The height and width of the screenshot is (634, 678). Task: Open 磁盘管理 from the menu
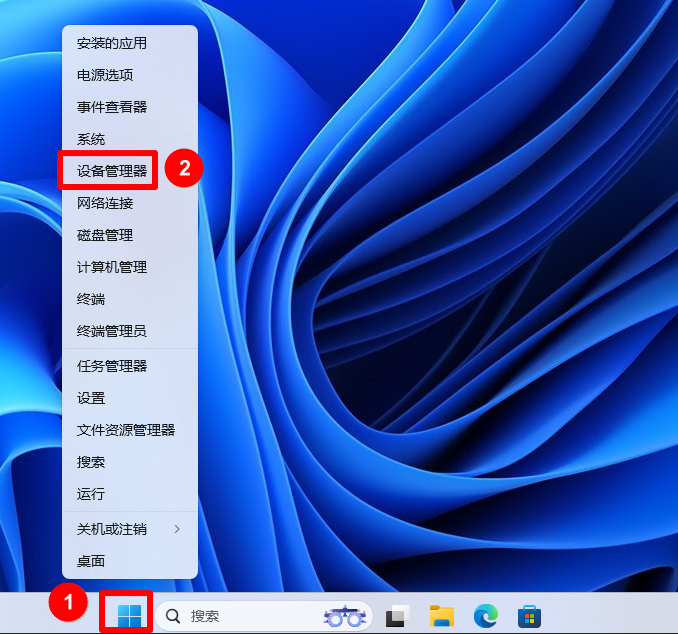(130, 235)
